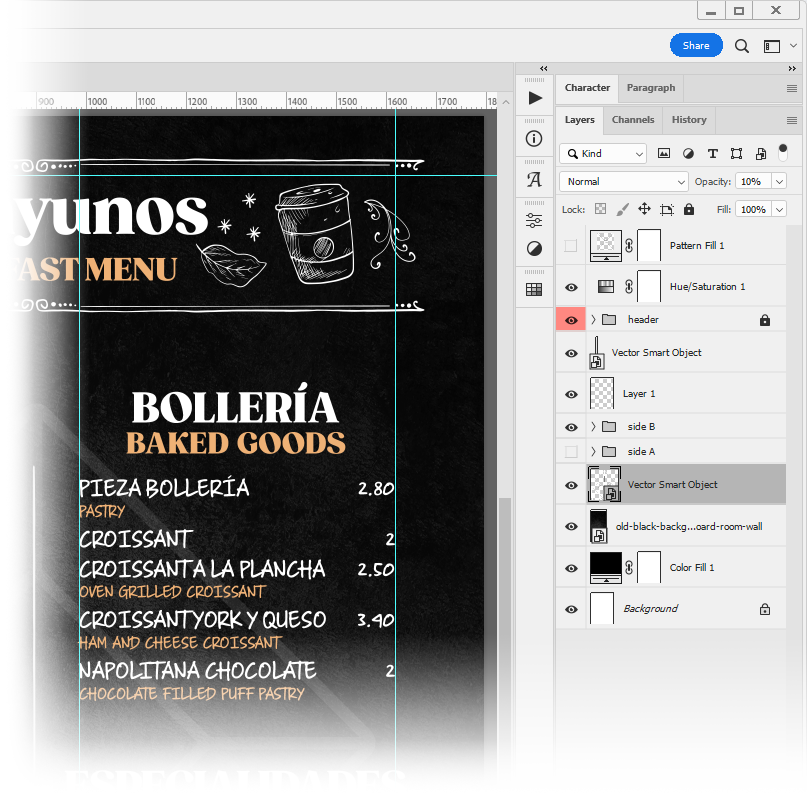Switch to the Paragraph tab
The height and width of the screenshot is (807, 807).
650,88
